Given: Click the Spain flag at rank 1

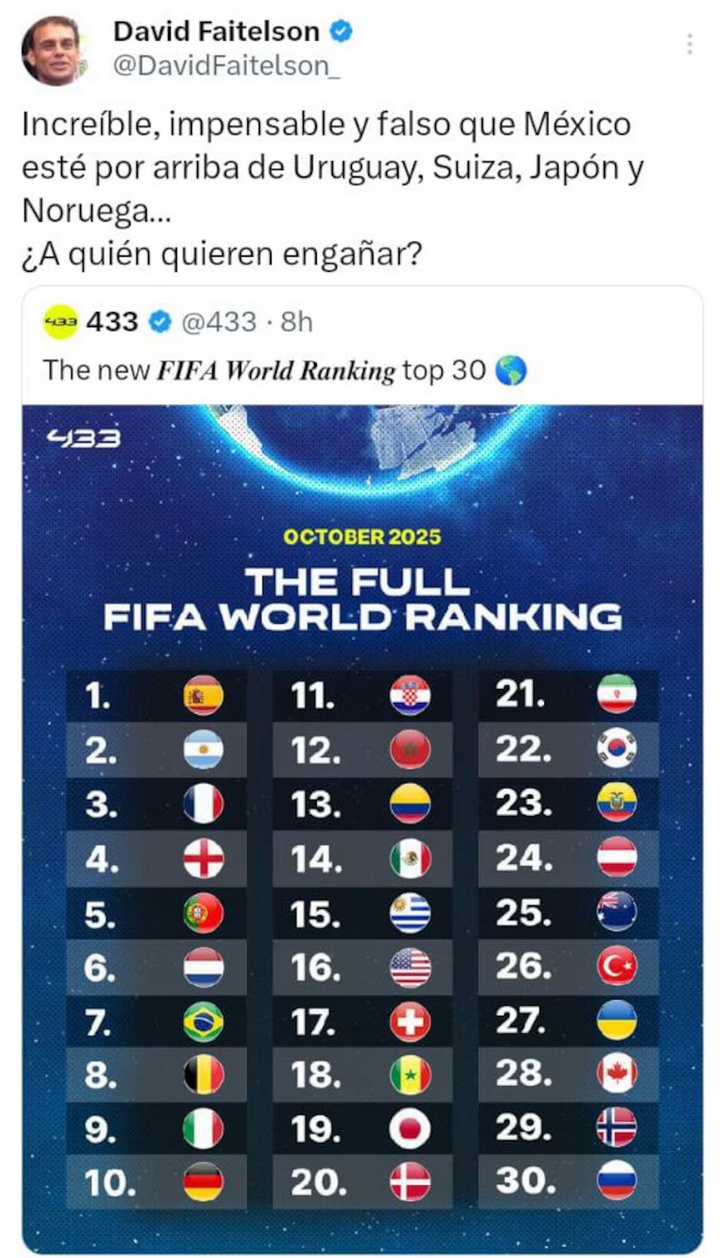Looking at the screenshot, I should pyautogui.click(x=204, y=695).
